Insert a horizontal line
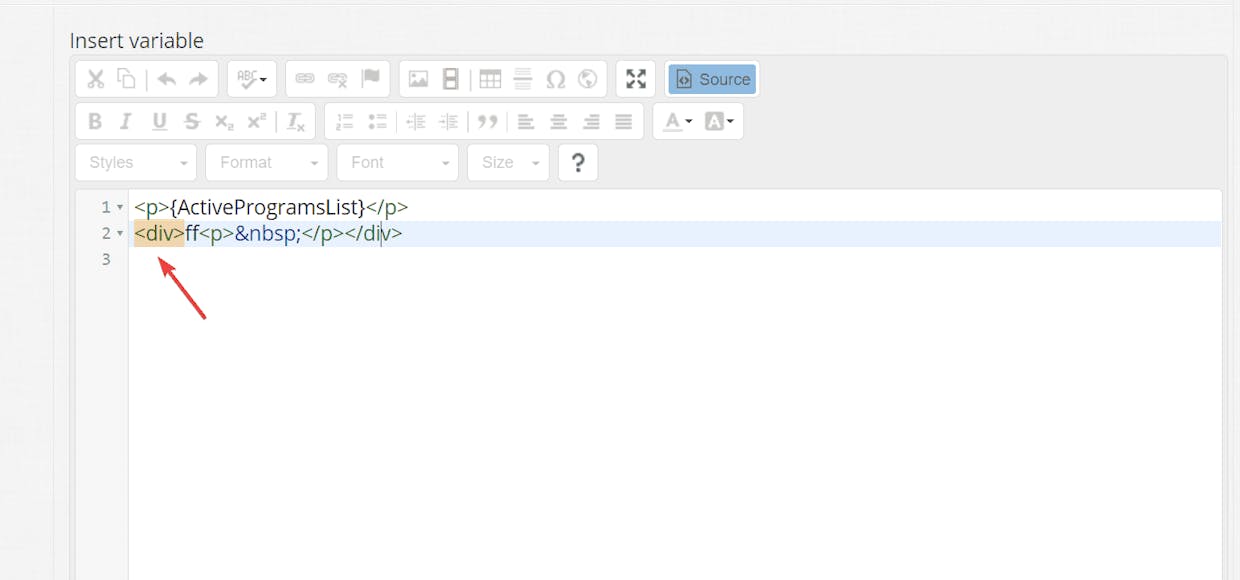 coord(522,79)
